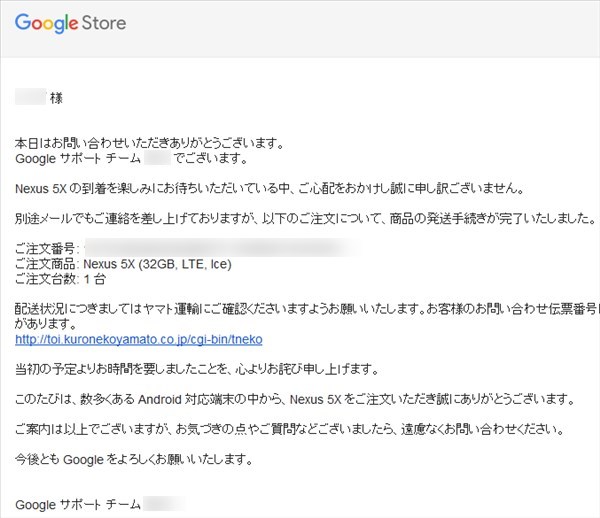Open the kuronekoyamato tracking link
Image resolution: width=600 pixels, height=518 pixels.
[x=139, y=339]
